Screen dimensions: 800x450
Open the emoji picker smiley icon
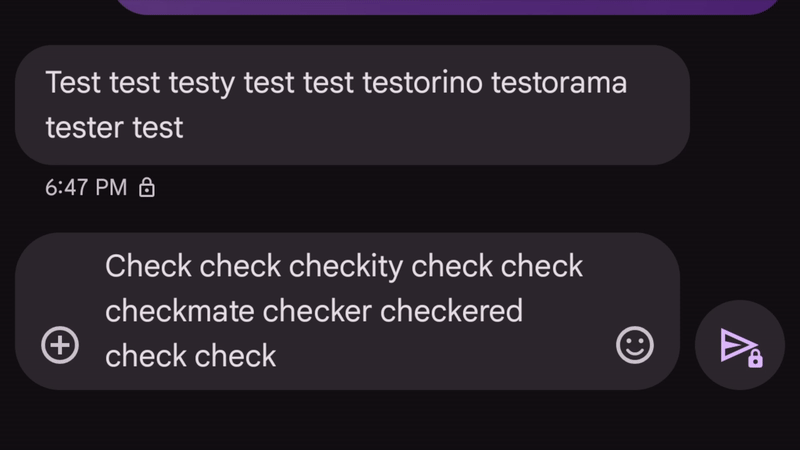point(634,346)
